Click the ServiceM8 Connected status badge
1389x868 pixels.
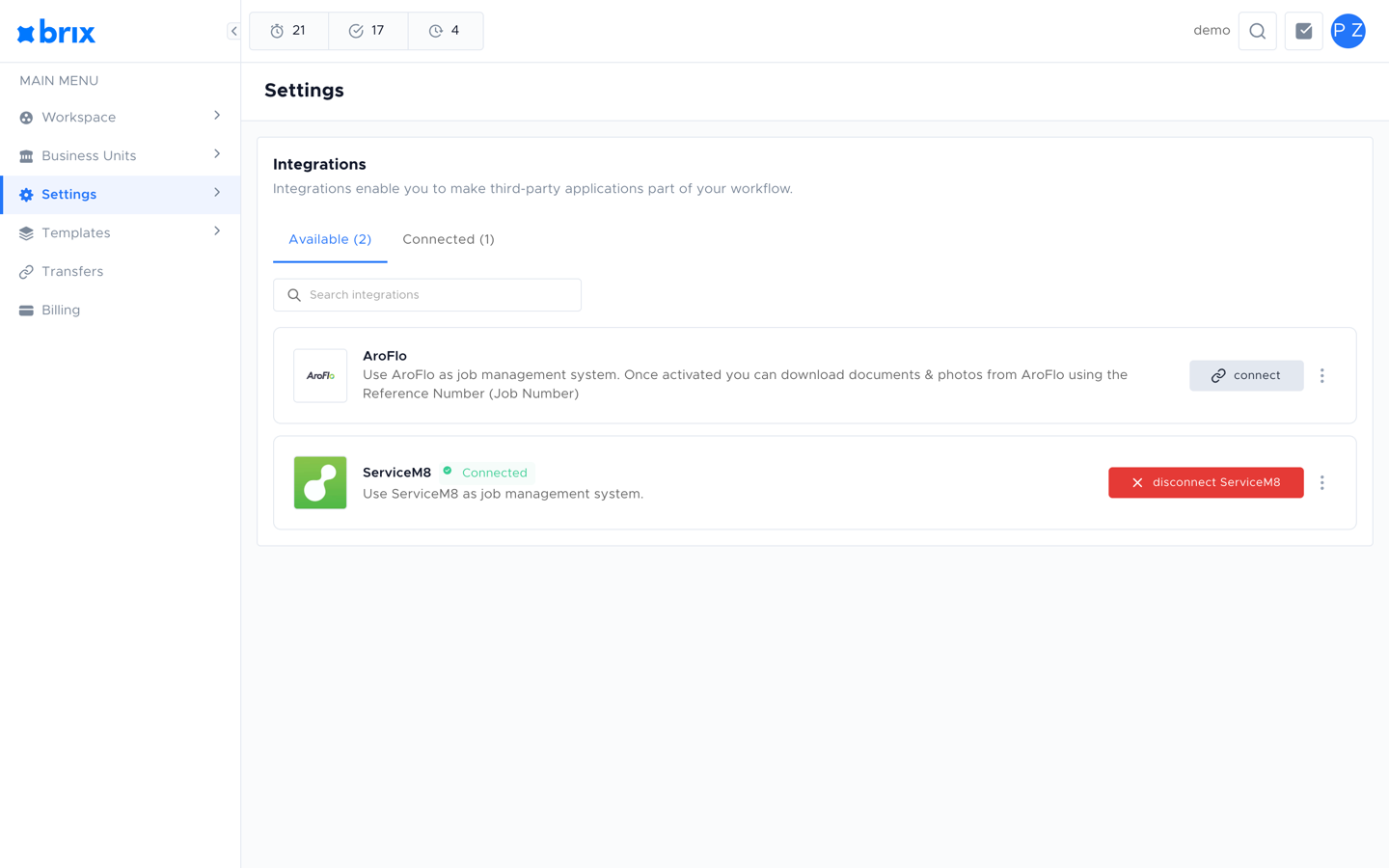click(485, 473)
